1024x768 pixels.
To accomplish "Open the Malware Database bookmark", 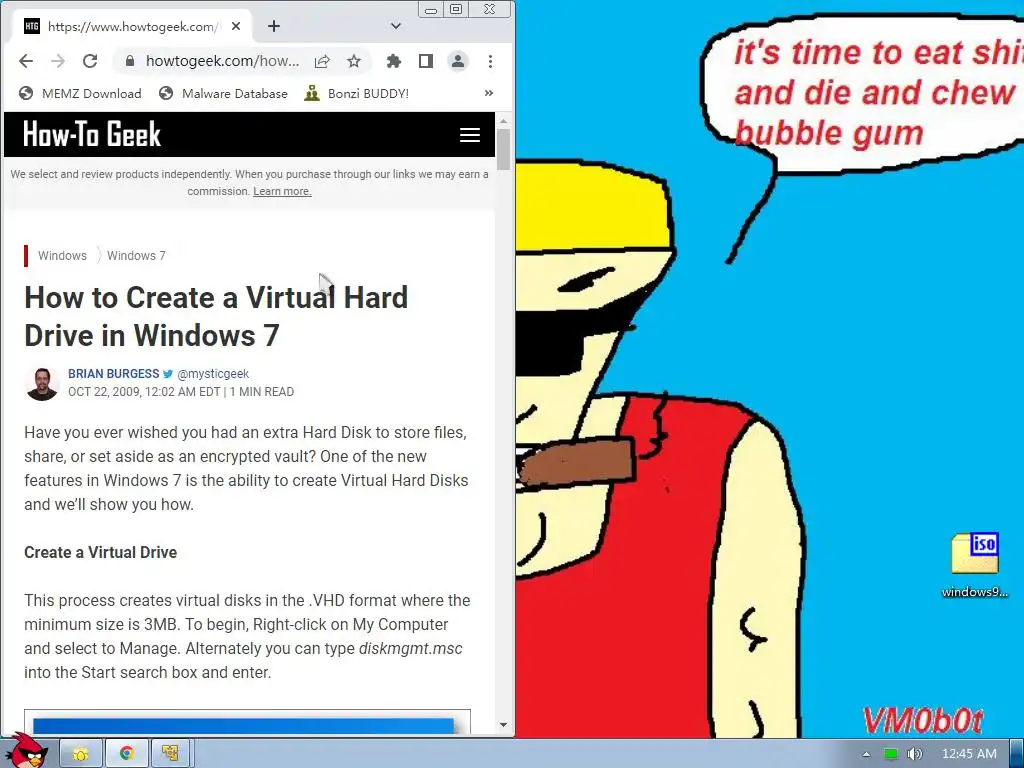I will [x=223, y=93].
